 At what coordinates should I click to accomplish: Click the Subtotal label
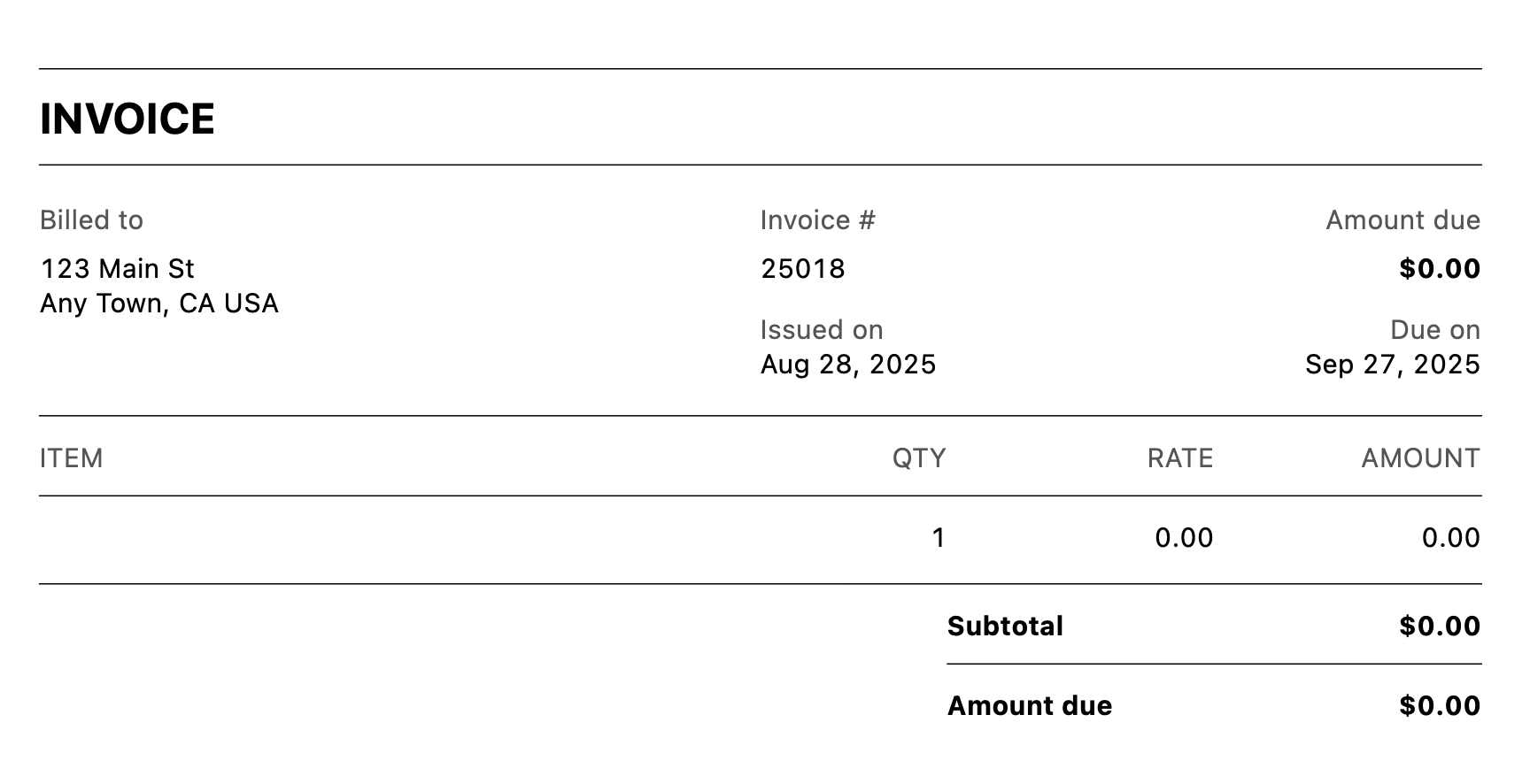point(1005,626)
